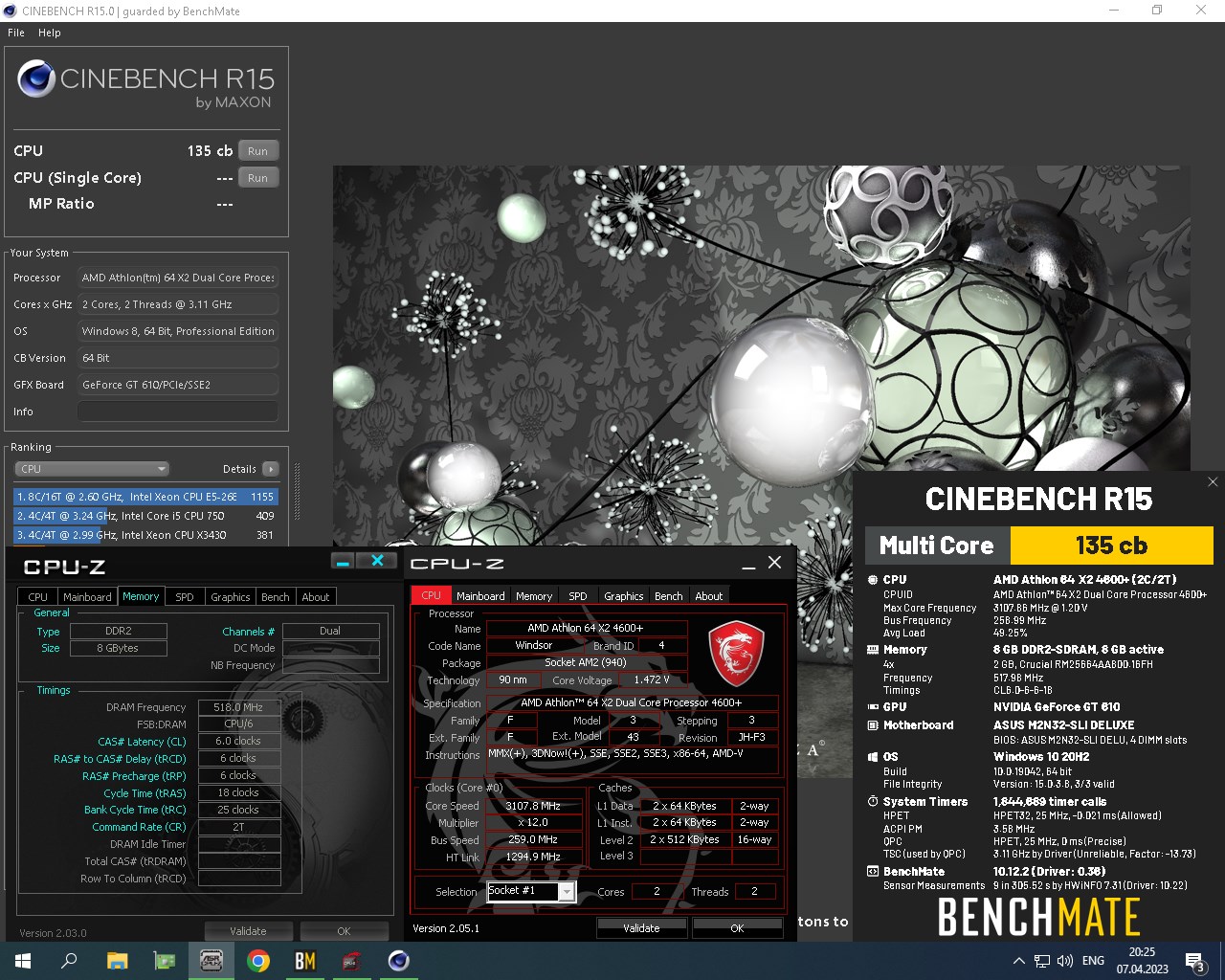Open Graphics tab in MSI CPU-Z window
Image resolution: width=1225 pixels, height=980 pixels.
tap(624, 596)
